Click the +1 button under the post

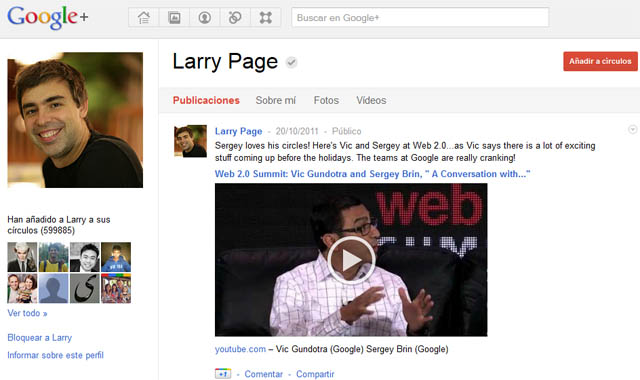point(223,373)
